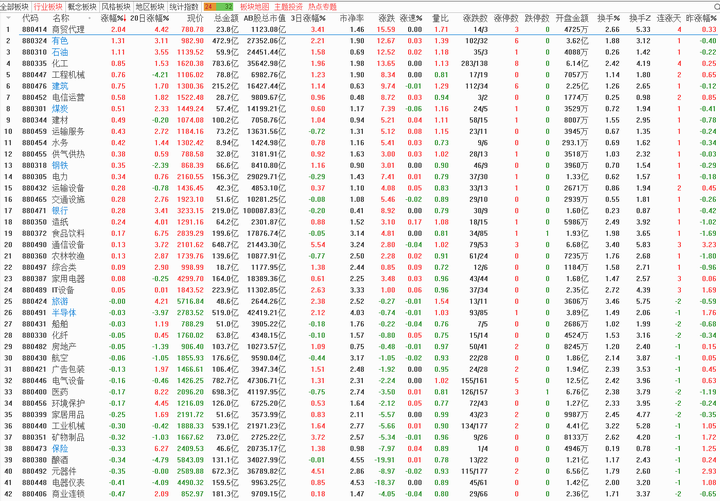This screenshot has height=501, width=720.
Task: Select the 商业连锁 sector row
Action: 360,494
